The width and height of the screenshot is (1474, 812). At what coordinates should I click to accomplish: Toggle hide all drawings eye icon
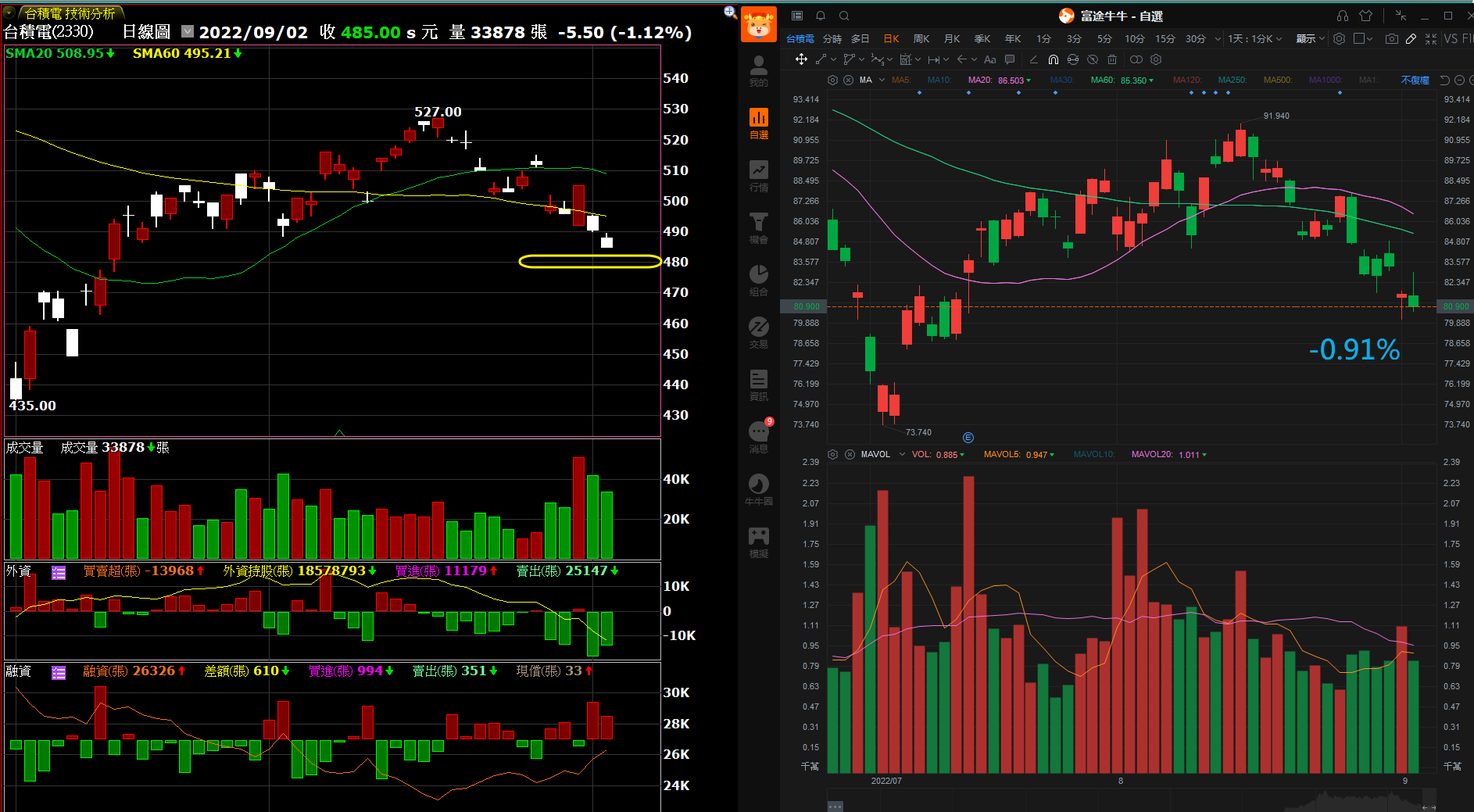pyautogui.click(x=1093, y=59)
